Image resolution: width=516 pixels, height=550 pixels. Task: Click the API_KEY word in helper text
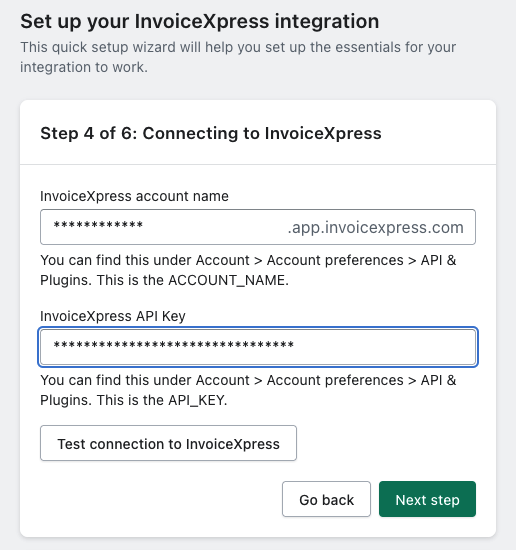[x=197, y=400]
